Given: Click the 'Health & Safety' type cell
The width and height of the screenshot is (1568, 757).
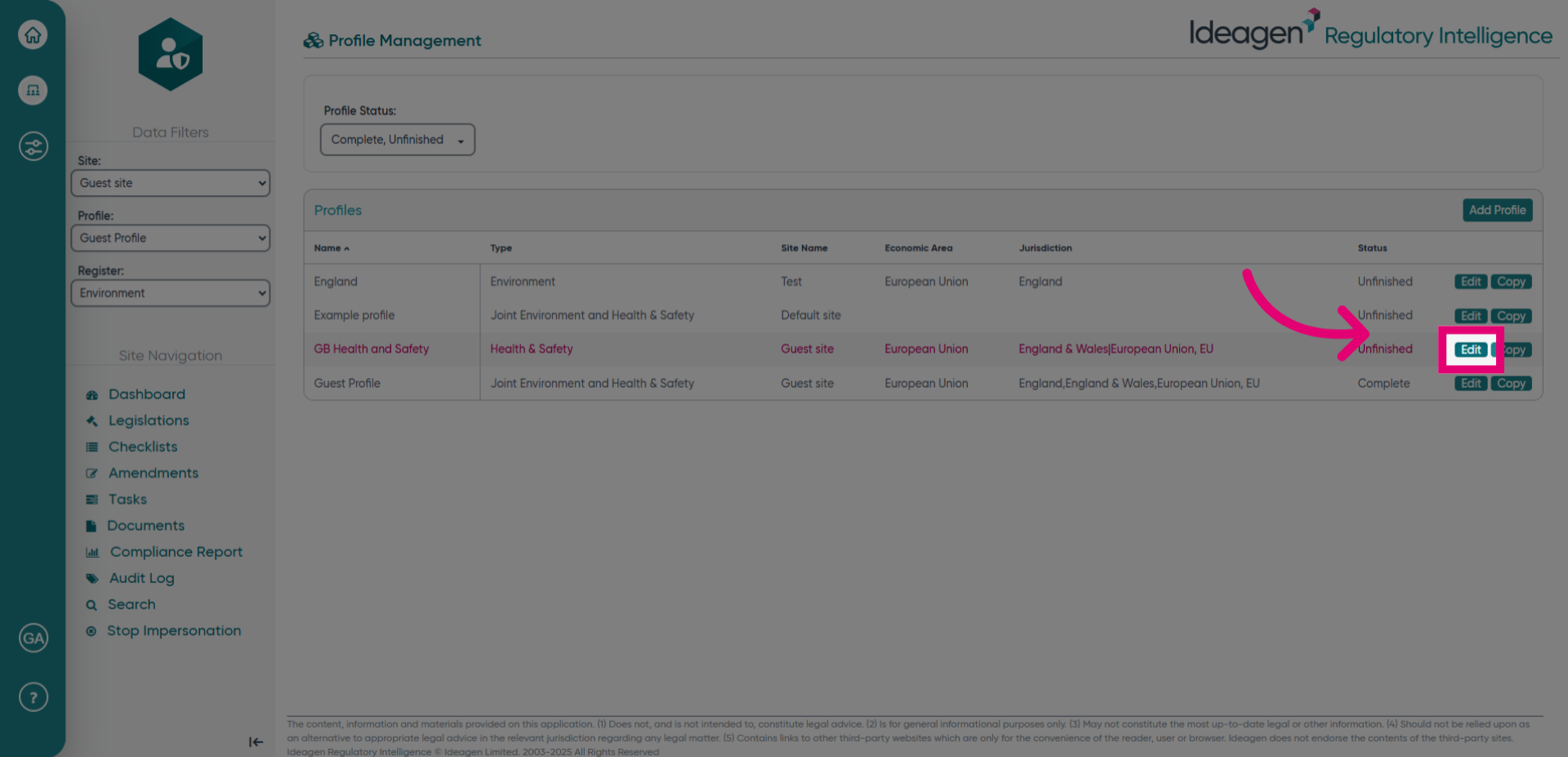Looking at the screenshot, I should tap(532, 349).
